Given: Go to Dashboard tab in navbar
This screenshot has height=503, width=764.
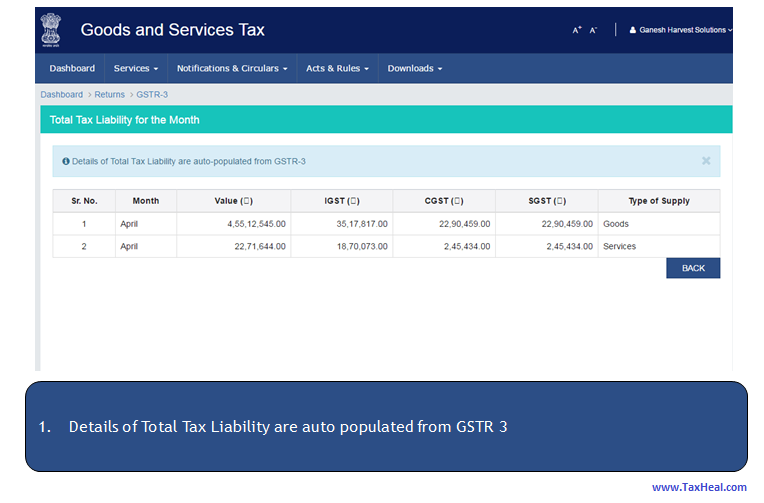Looking at the screenshot, I should click(x=72, y=68).
